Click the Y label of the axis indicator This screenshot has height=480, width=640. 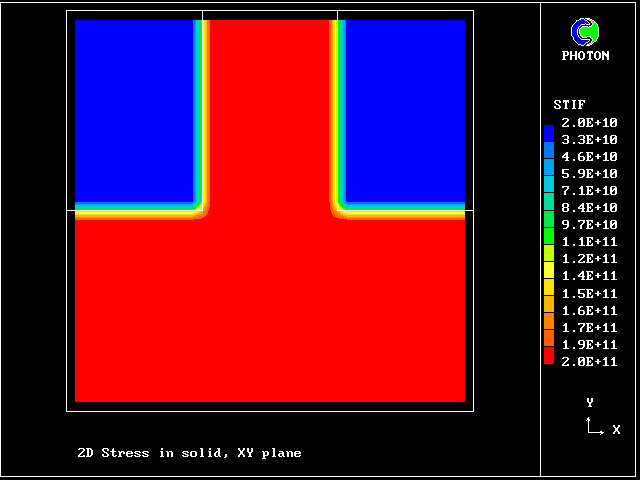pyautogui.click(x=590, y=403)
